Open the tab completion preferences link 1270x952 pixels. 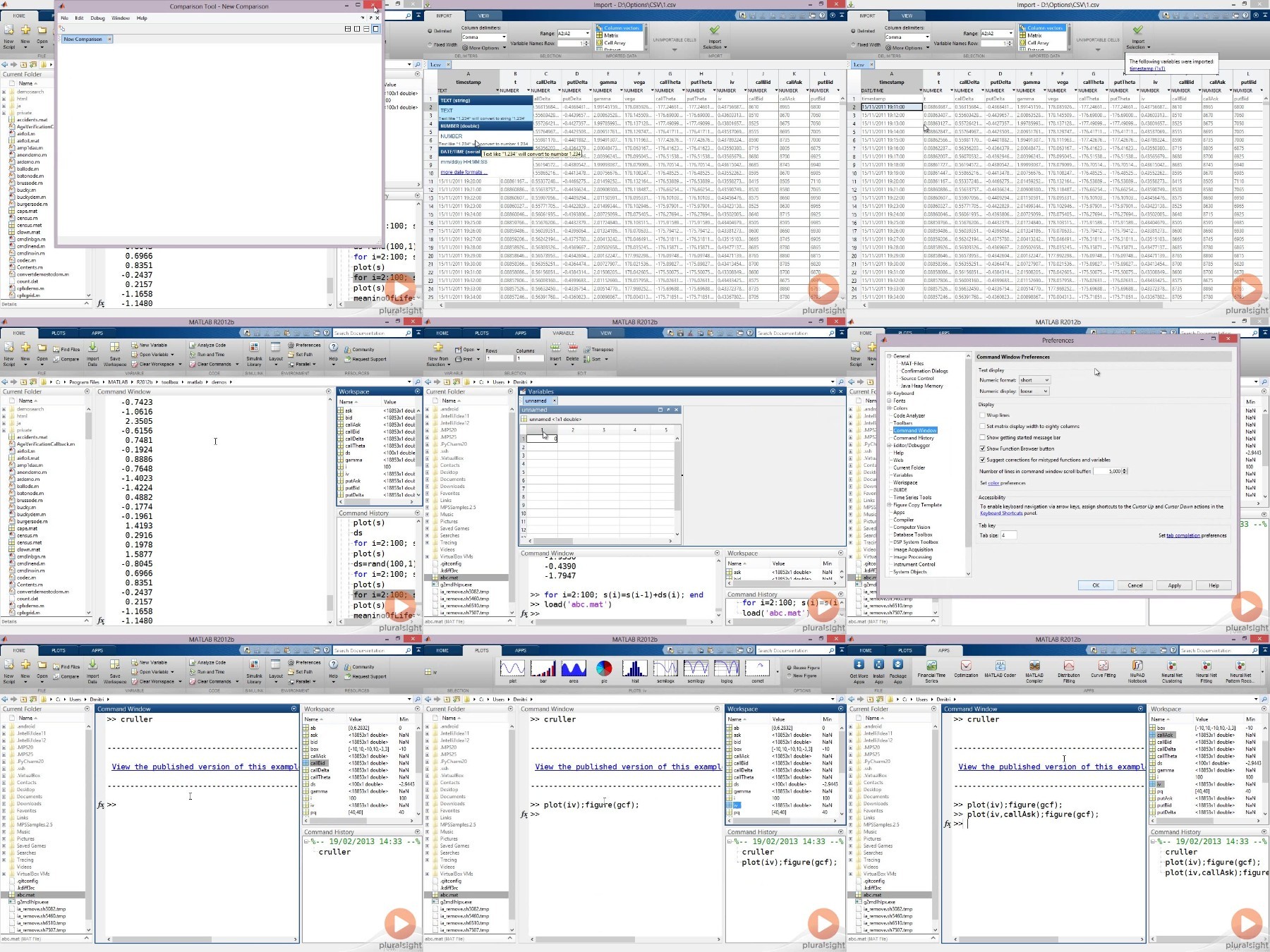(x=1183, y=535)
